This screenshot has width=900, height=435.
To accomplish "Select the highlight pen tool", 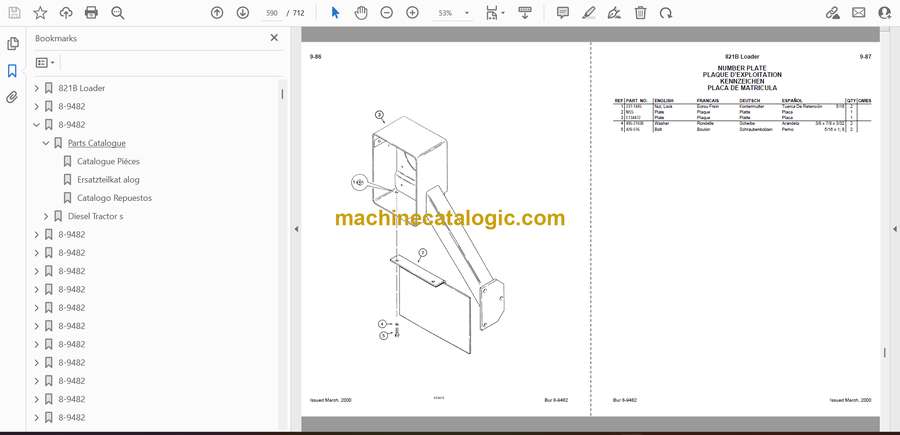I will (588, 13).
